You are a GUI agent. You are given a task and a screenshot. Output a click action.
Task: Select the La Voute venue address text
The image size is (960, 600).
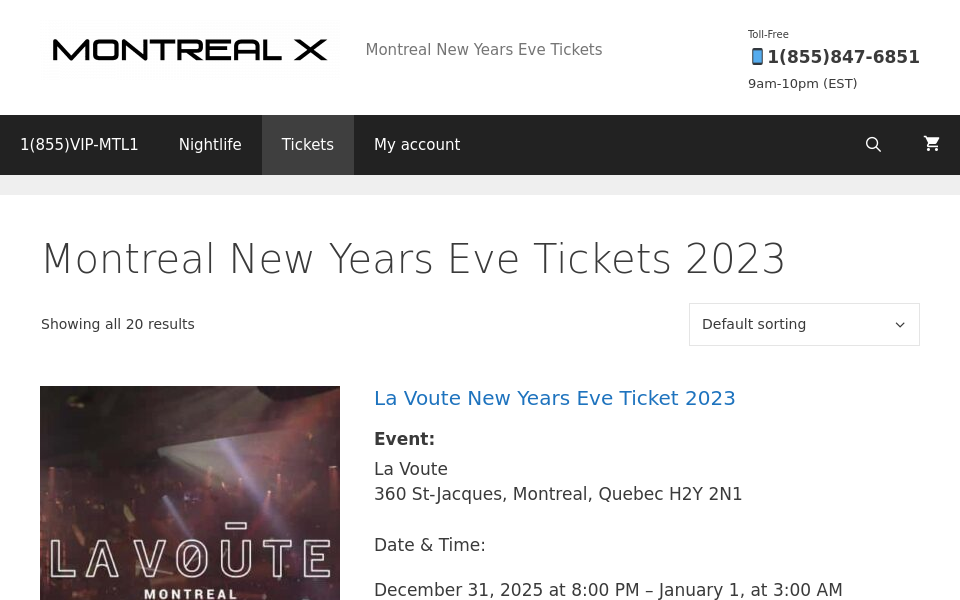click(x=558, y=494)
